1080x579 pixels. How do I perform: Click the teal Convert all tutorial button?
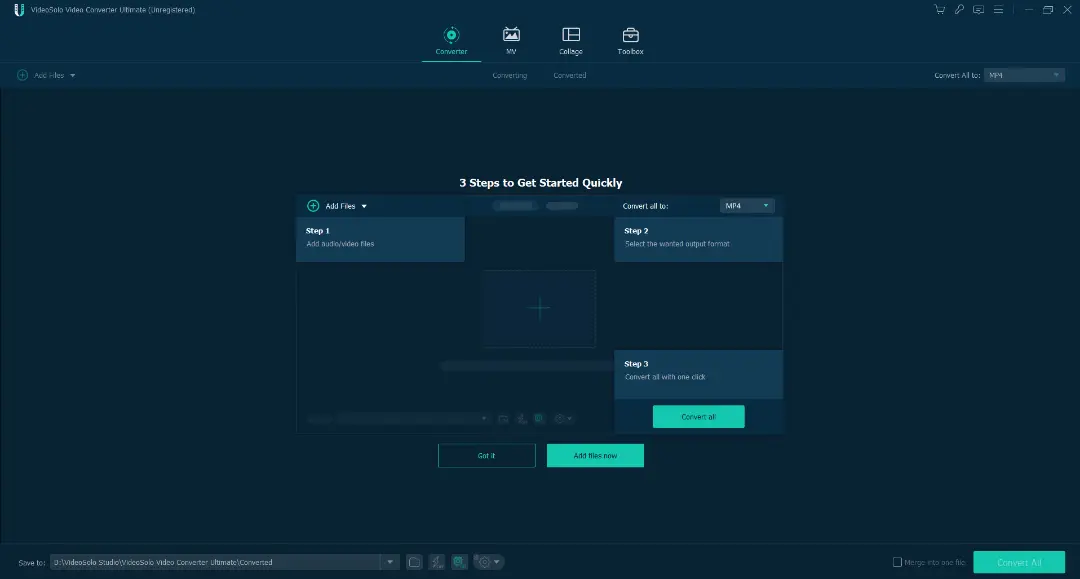pos(698,417)
